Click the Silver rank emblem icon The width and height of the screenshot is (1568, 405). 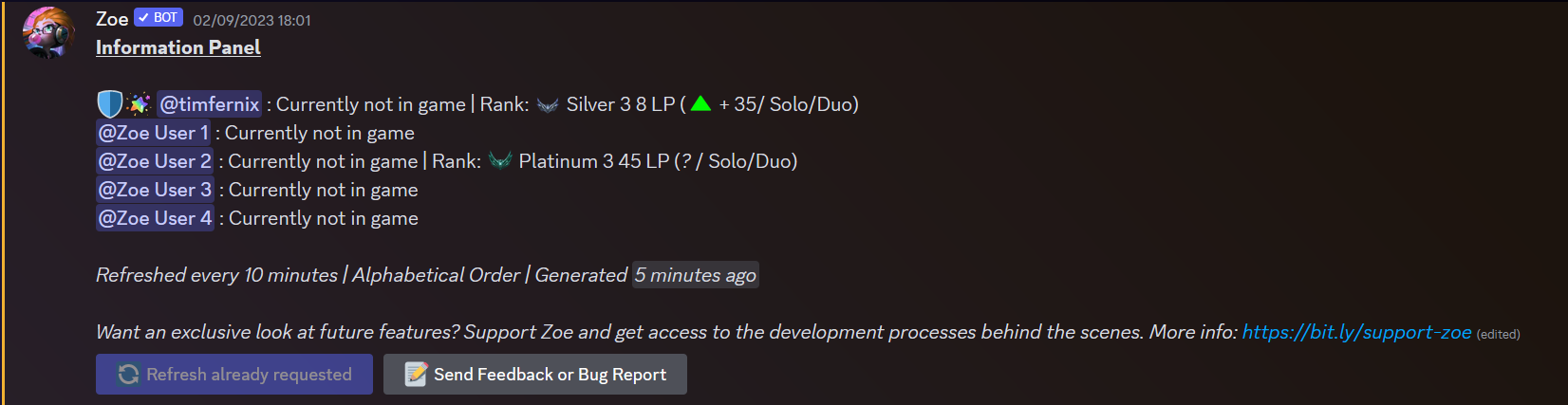click(x=548, y=105)
